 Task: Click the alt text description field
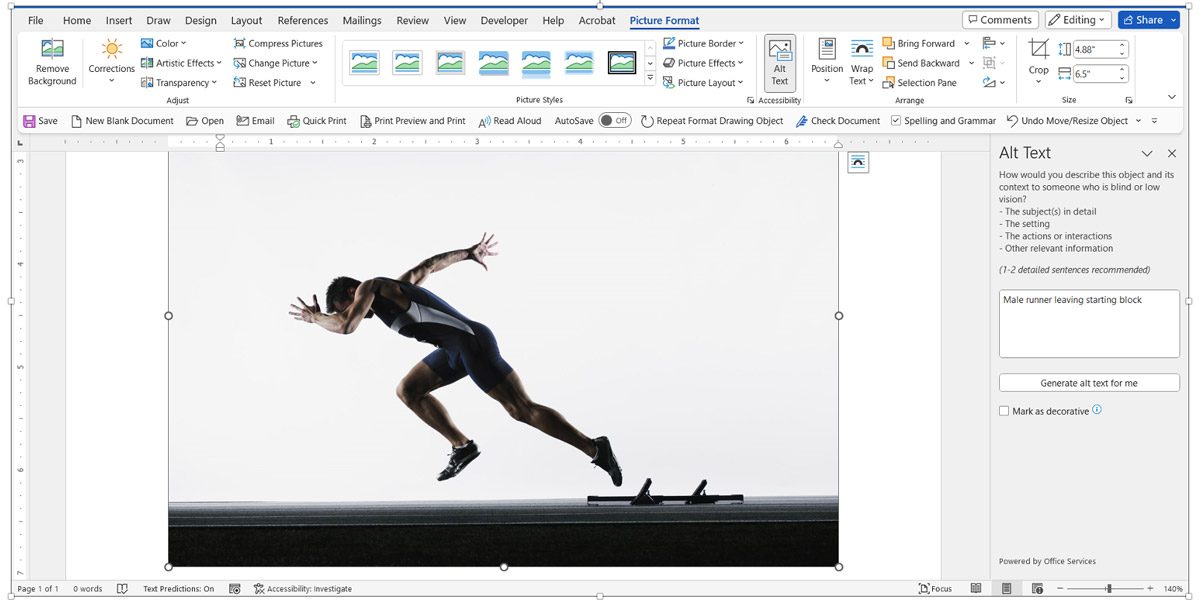[x=1088, y=324]
